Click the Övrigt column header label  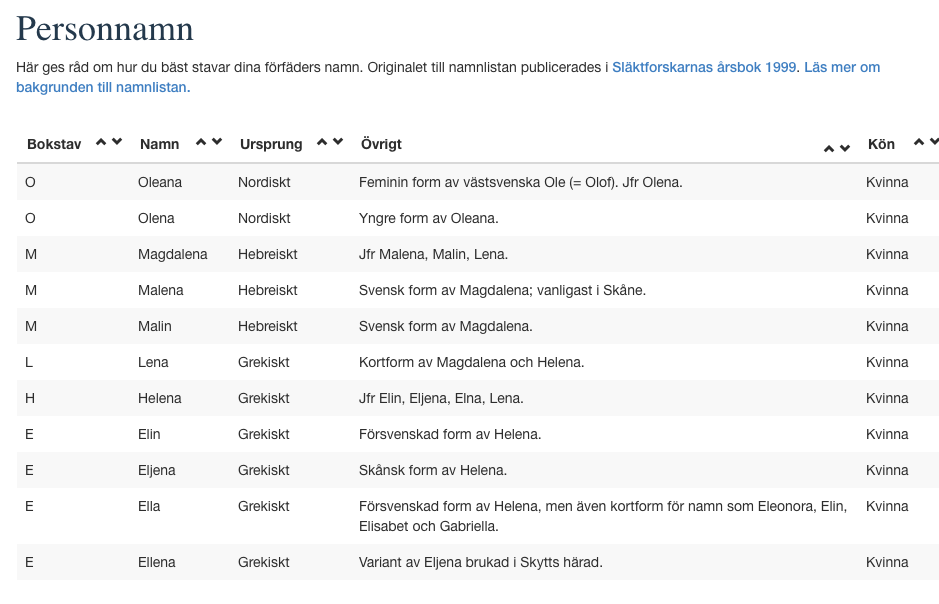[x=381, y=144]
